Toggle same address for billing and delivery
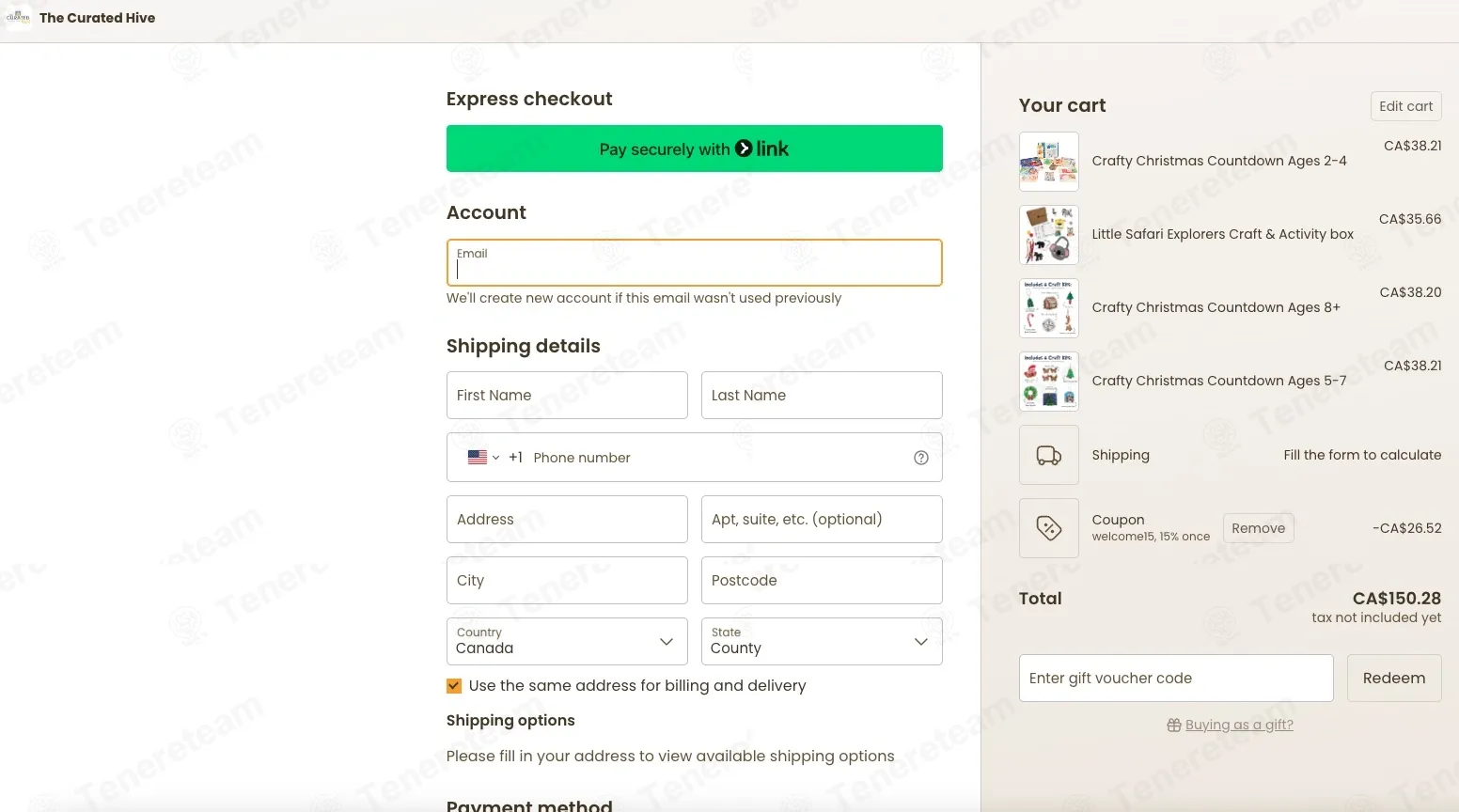This screenshot has width=1459, height=812. (x=454, y=686)
